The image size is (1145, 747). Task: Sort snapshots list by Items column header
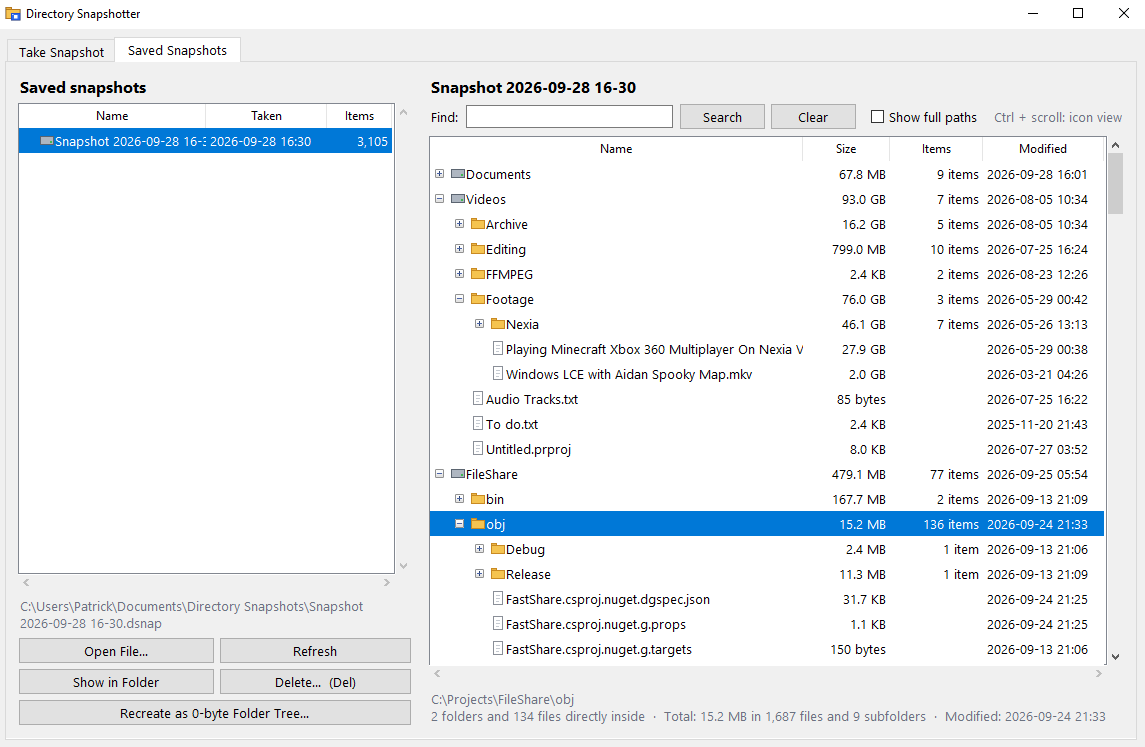(359, 115)
